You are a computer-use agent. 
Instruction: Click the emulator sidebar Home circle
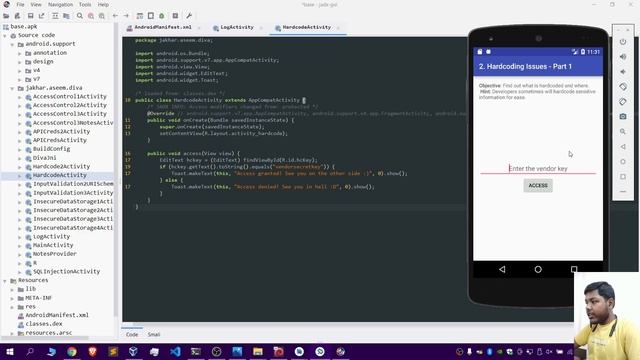coord(623,162)
